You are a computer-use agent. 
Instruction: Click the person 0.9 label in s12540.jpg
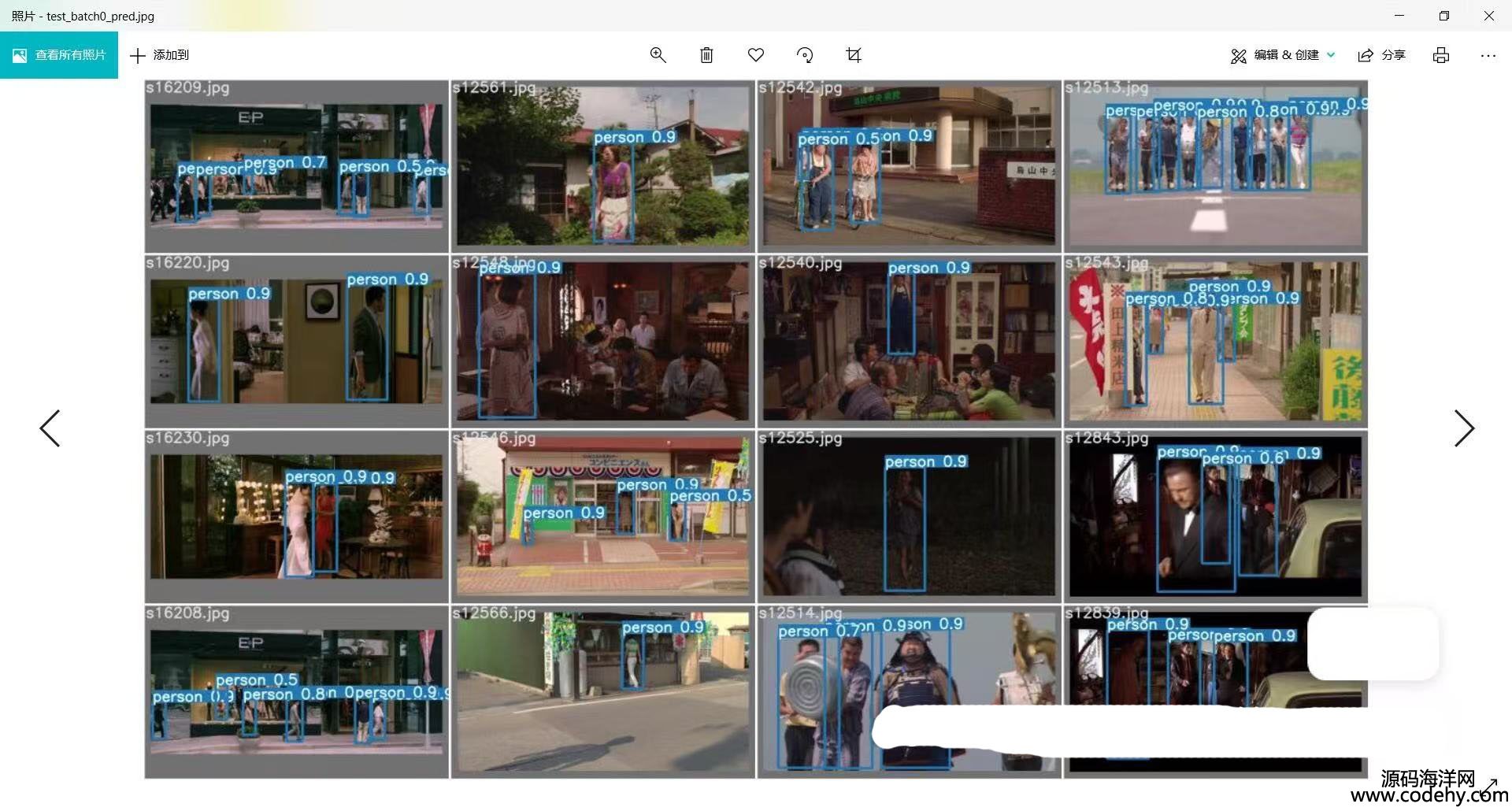929,268
